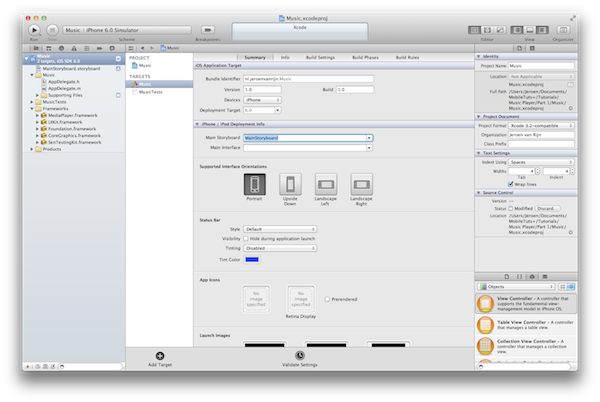
Task: Open Main Interface combo box arrow
Action: tap(369, 148)
